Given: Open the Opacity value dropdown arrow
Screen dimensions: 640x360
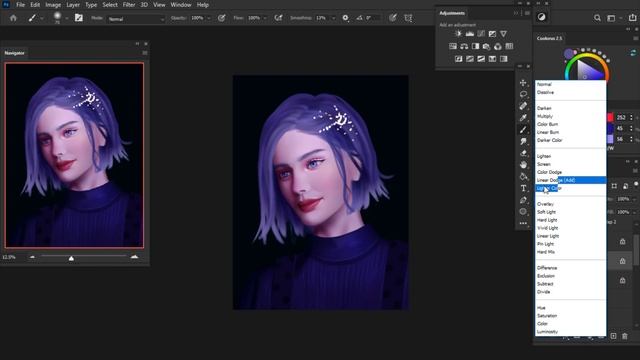Looking at the screenshot, I should [x=209, y=18].
